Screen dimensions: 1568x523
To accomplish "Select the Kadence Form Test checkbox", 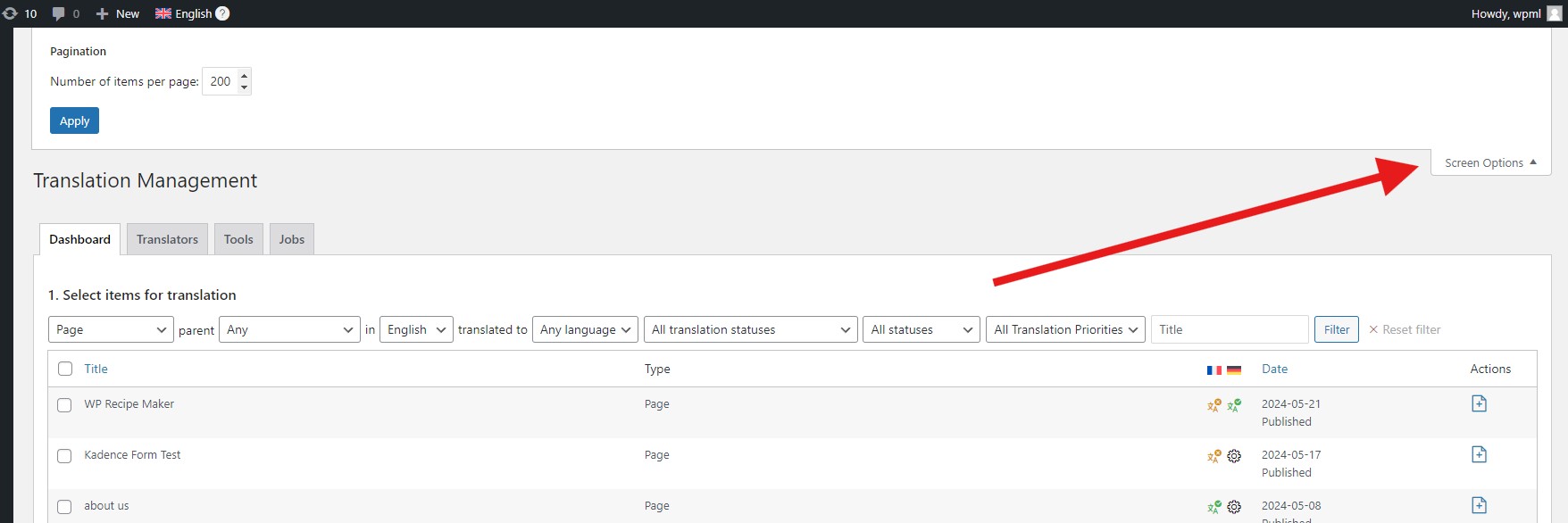I will pos(64,456).
